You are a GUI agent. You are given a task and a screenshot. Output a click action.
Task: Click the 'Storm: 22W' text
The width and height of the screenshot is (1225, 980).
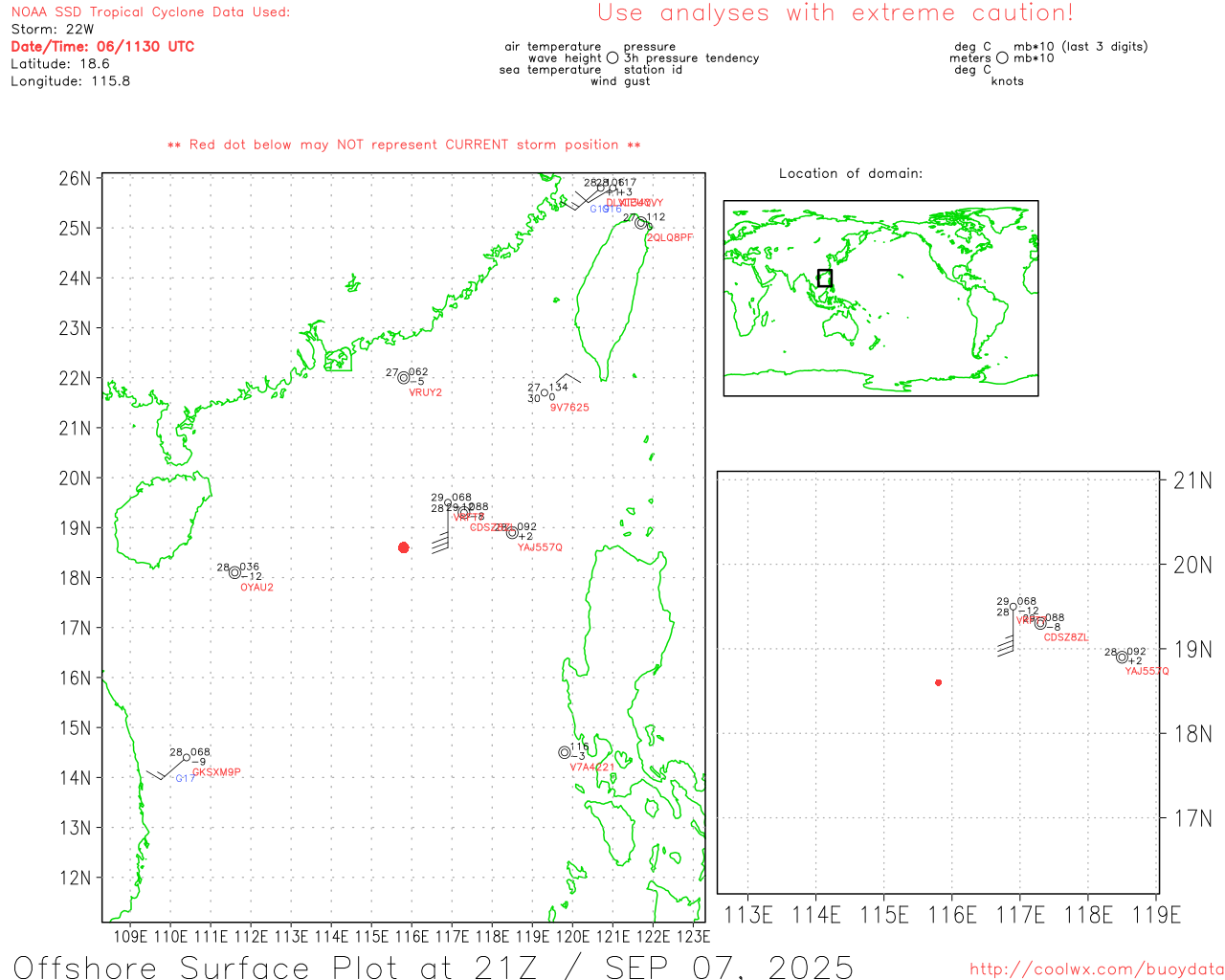pos(53,30)
